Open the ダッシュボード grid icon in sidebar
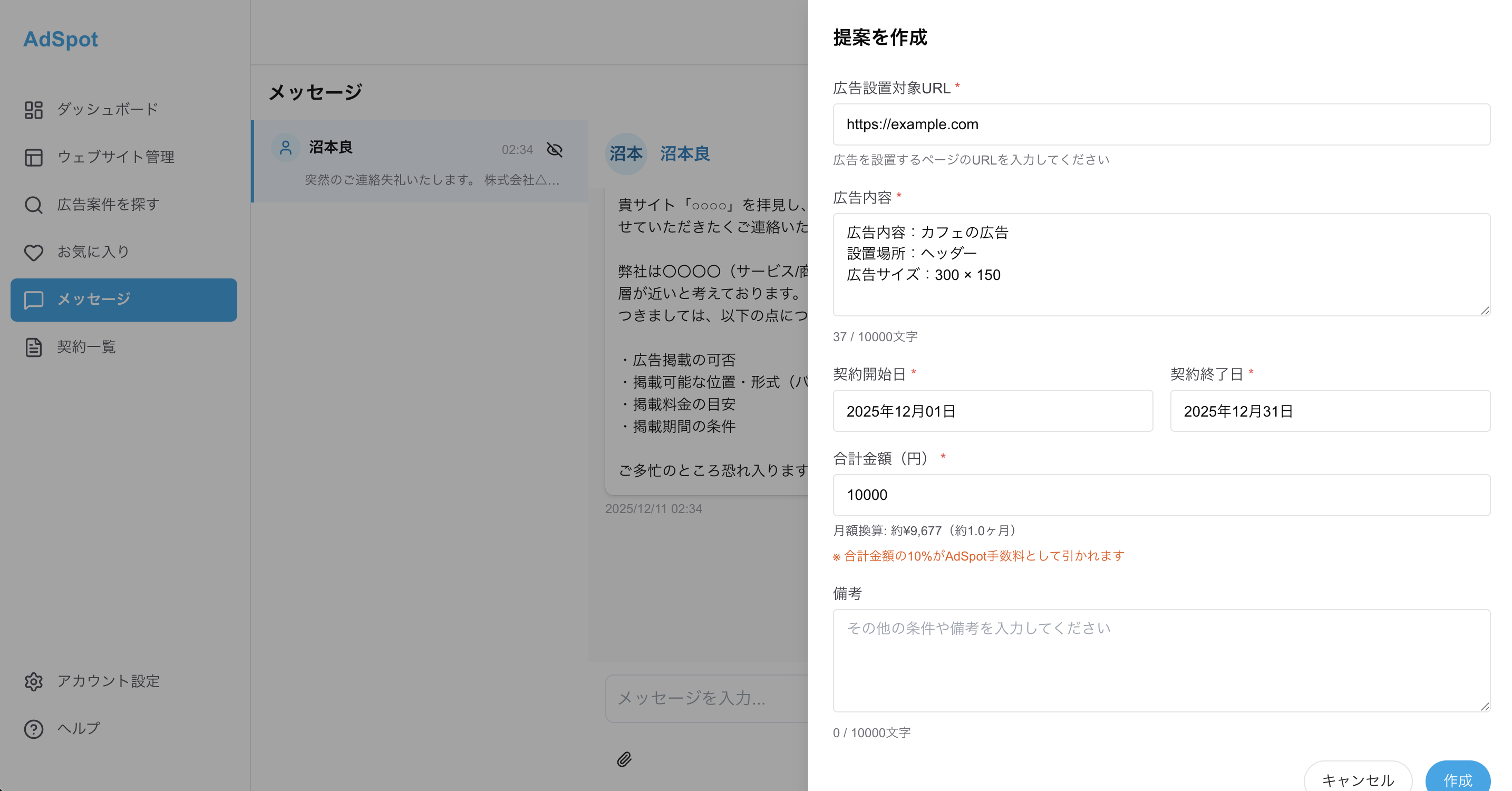 [33, 109]
